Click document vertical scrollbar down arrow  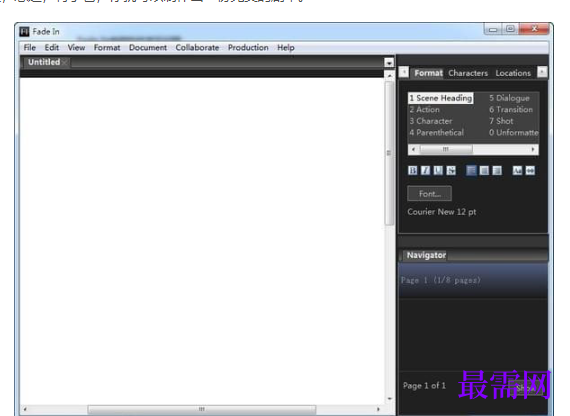(x=389, y=399)
